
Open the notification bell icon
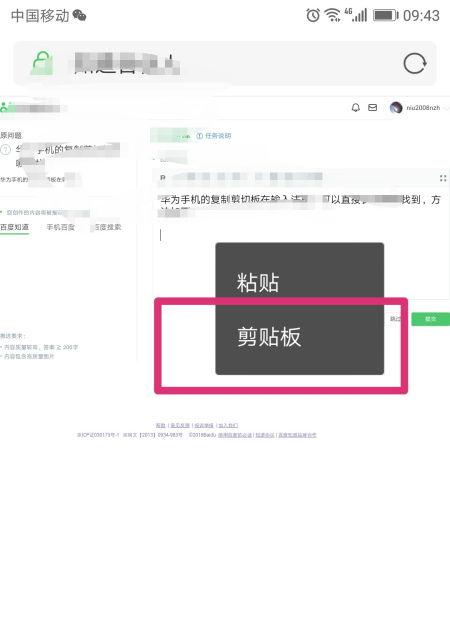pyautogui.click(x=356, y=108)
